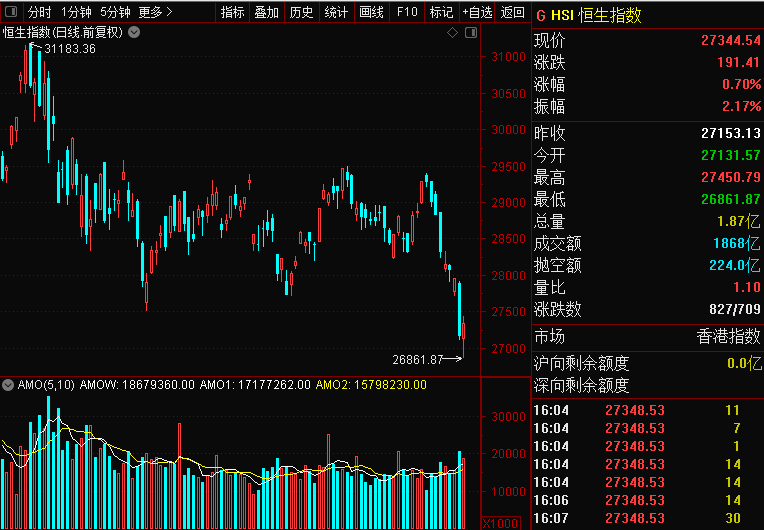Viewport: 764px width, 530px height.
Task: Open the 叠加 overlay option
Action: (x=267, y=12)
